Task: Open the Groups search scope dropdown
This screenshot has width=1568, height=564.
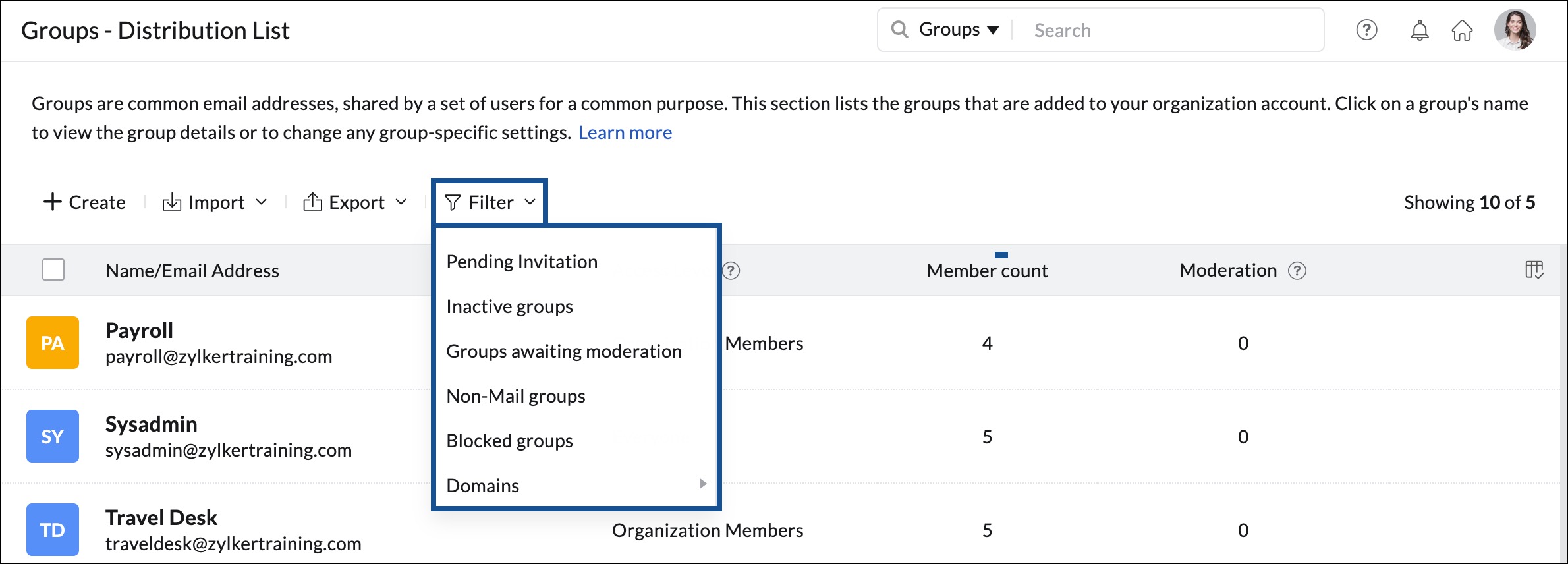Action: pos(959,30)
